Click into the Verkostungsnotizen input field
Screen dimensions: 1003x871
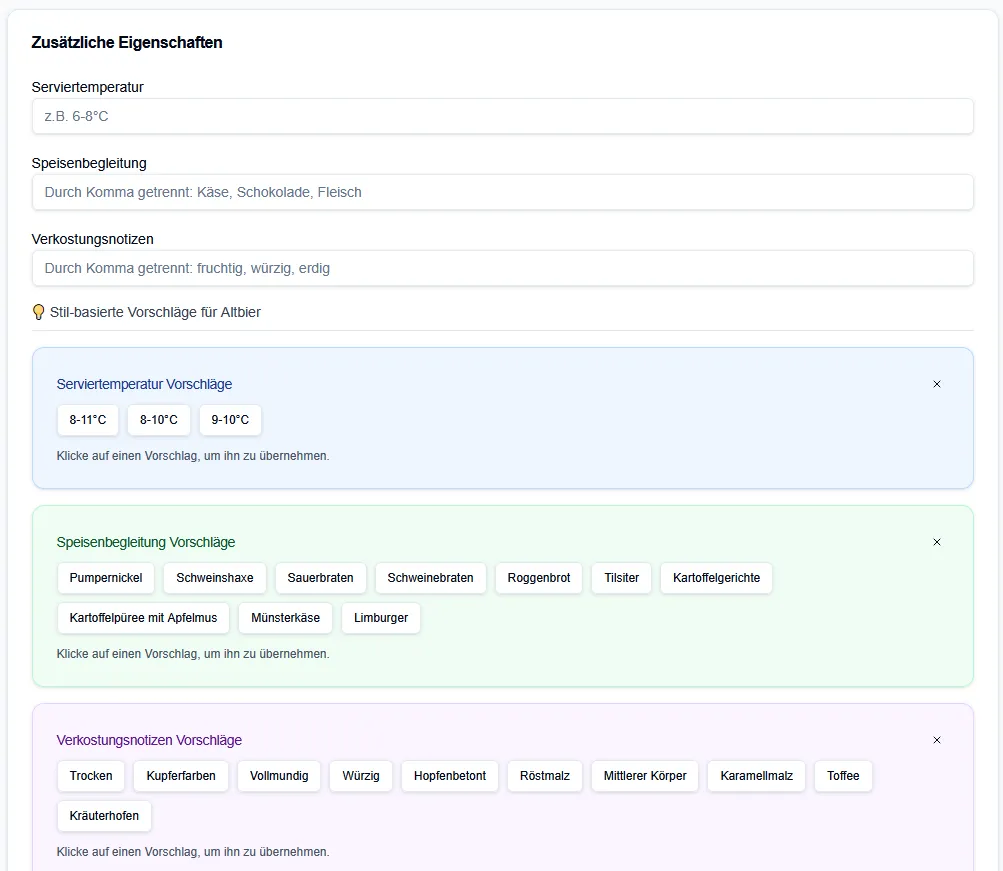(502, 268)
